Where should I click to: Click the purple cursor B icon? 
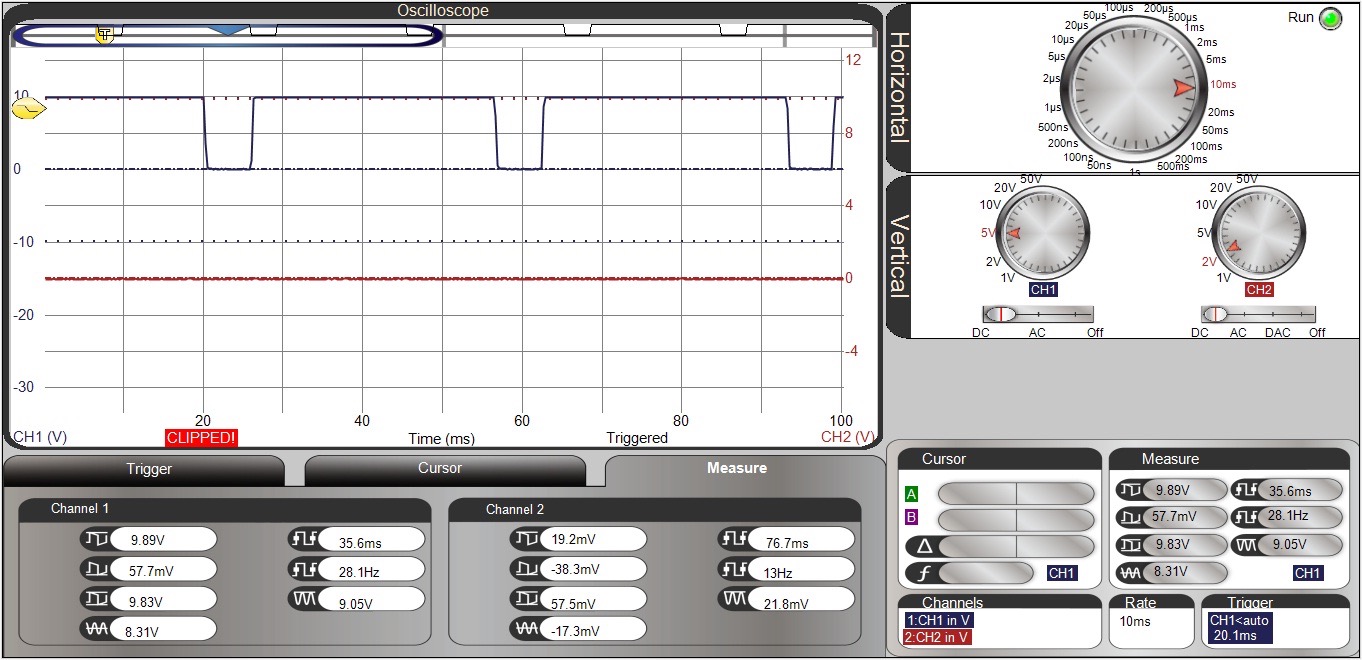[x=911, y=518]
